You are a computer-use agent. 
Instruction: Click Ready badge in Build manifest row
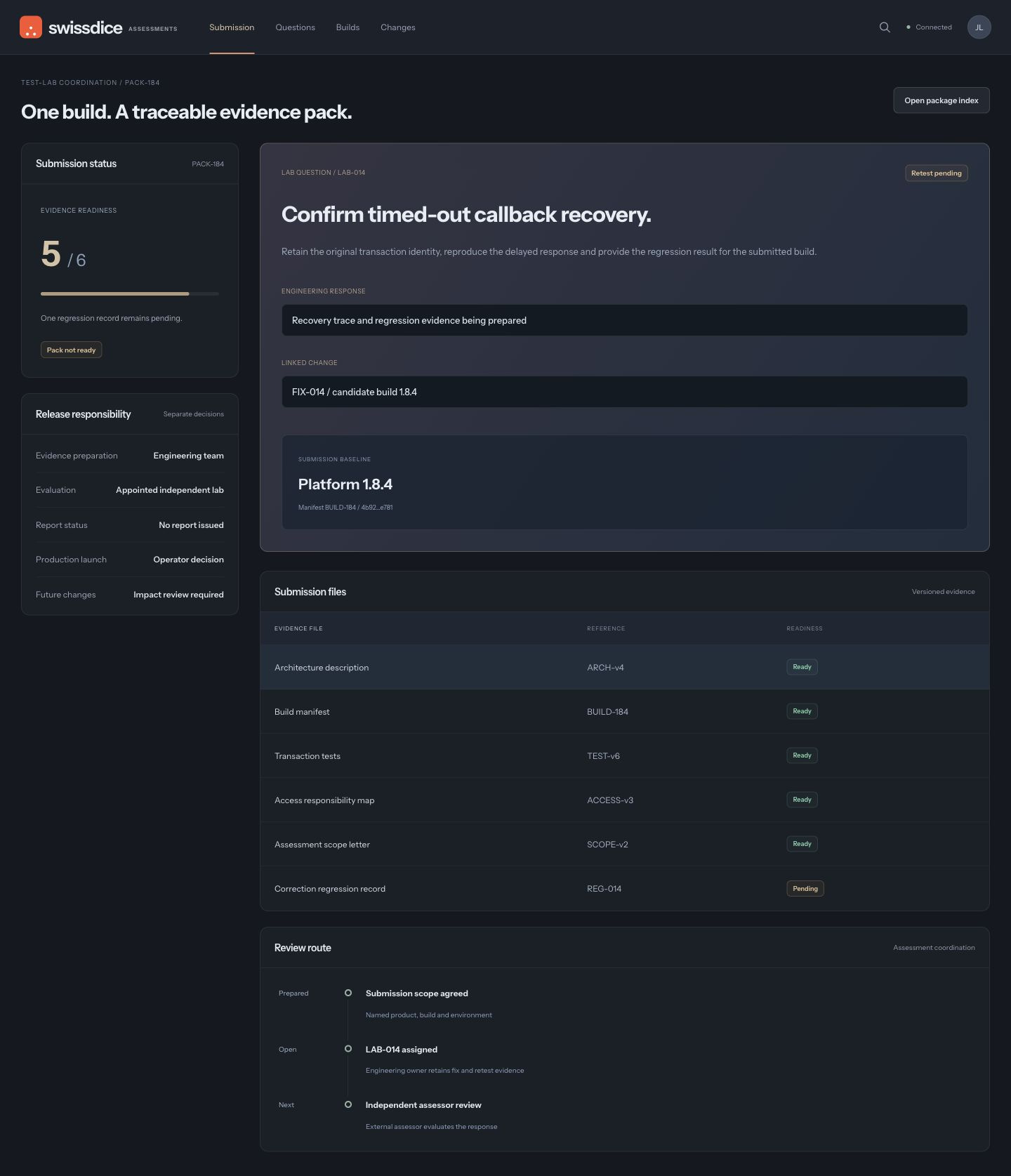point(802,711)
